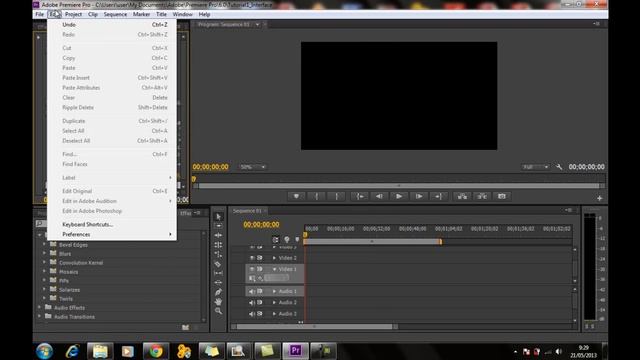The height and width of the screenshot is (360, 640).
Task: Click the timeline horizontal zoom scrollbar
Action: (315, 327)
